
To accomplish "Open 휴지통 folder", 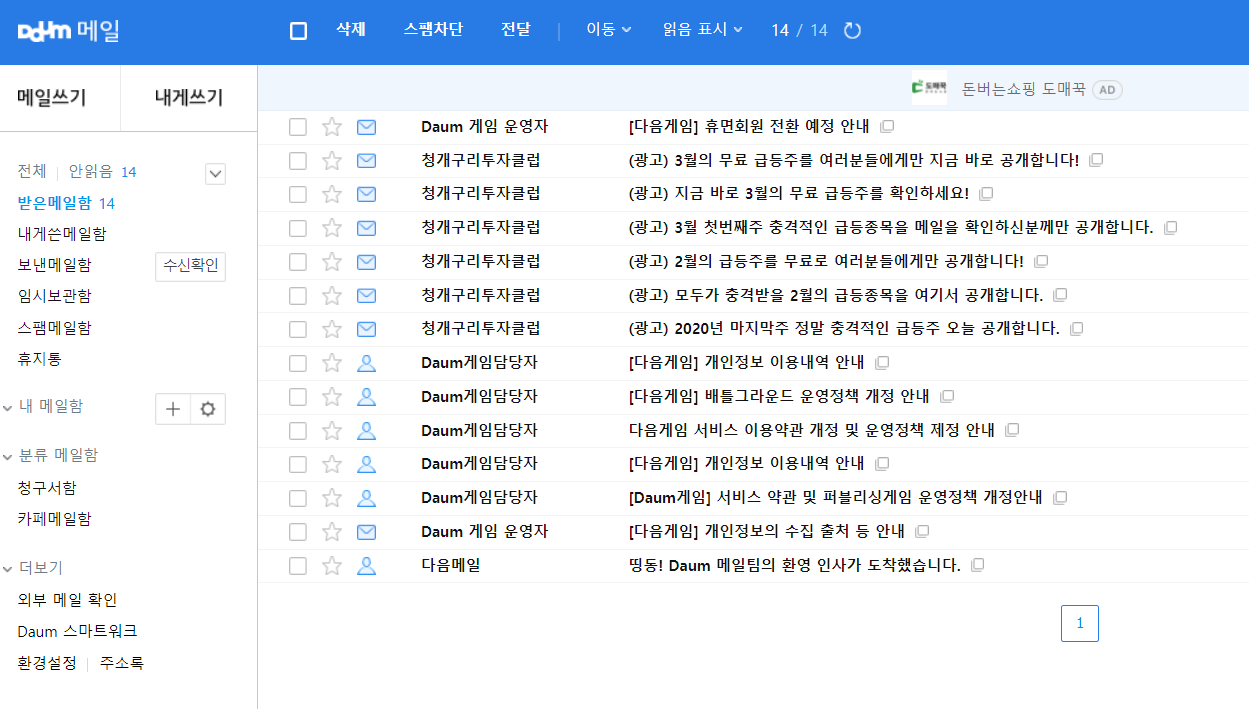I will (x=40, y=359).
